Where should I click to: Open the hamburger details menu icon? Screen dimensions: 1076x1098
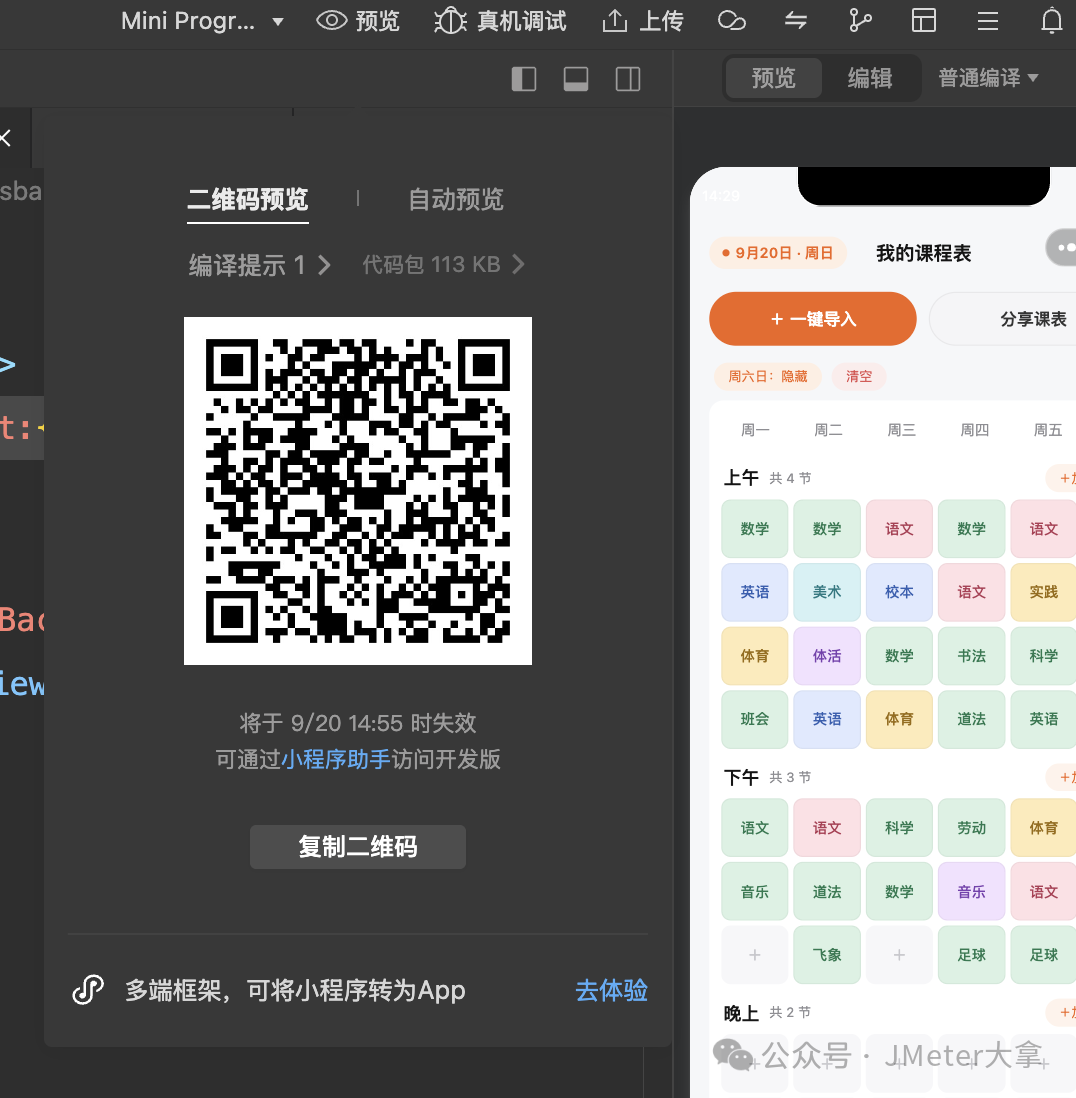tap(988, 21)
